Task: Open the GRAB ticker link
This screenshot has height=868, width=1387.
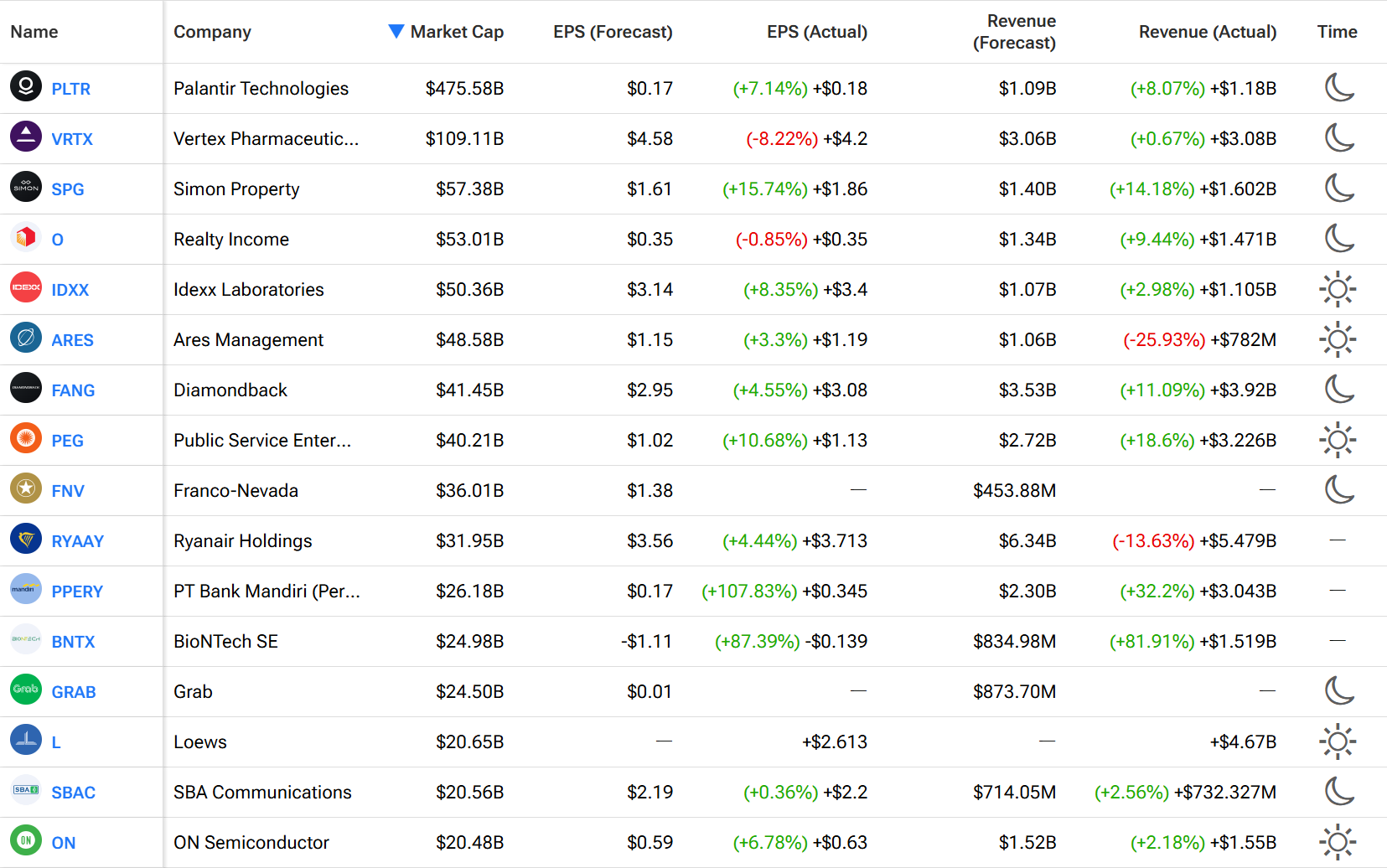Action: tap(74, 692)
